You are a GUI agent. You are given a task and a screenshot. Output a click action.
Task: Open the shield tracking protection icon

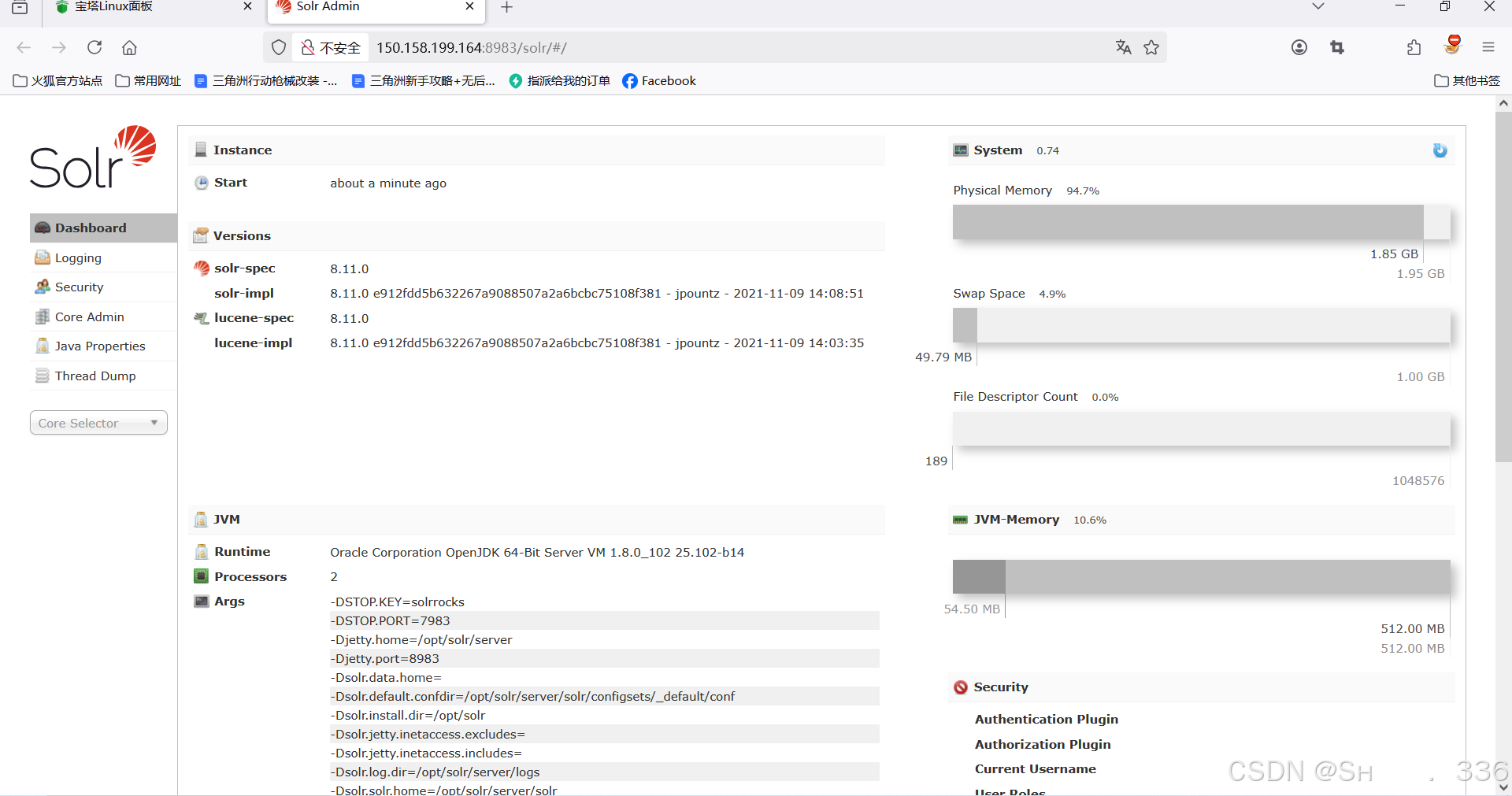[279, 47]
